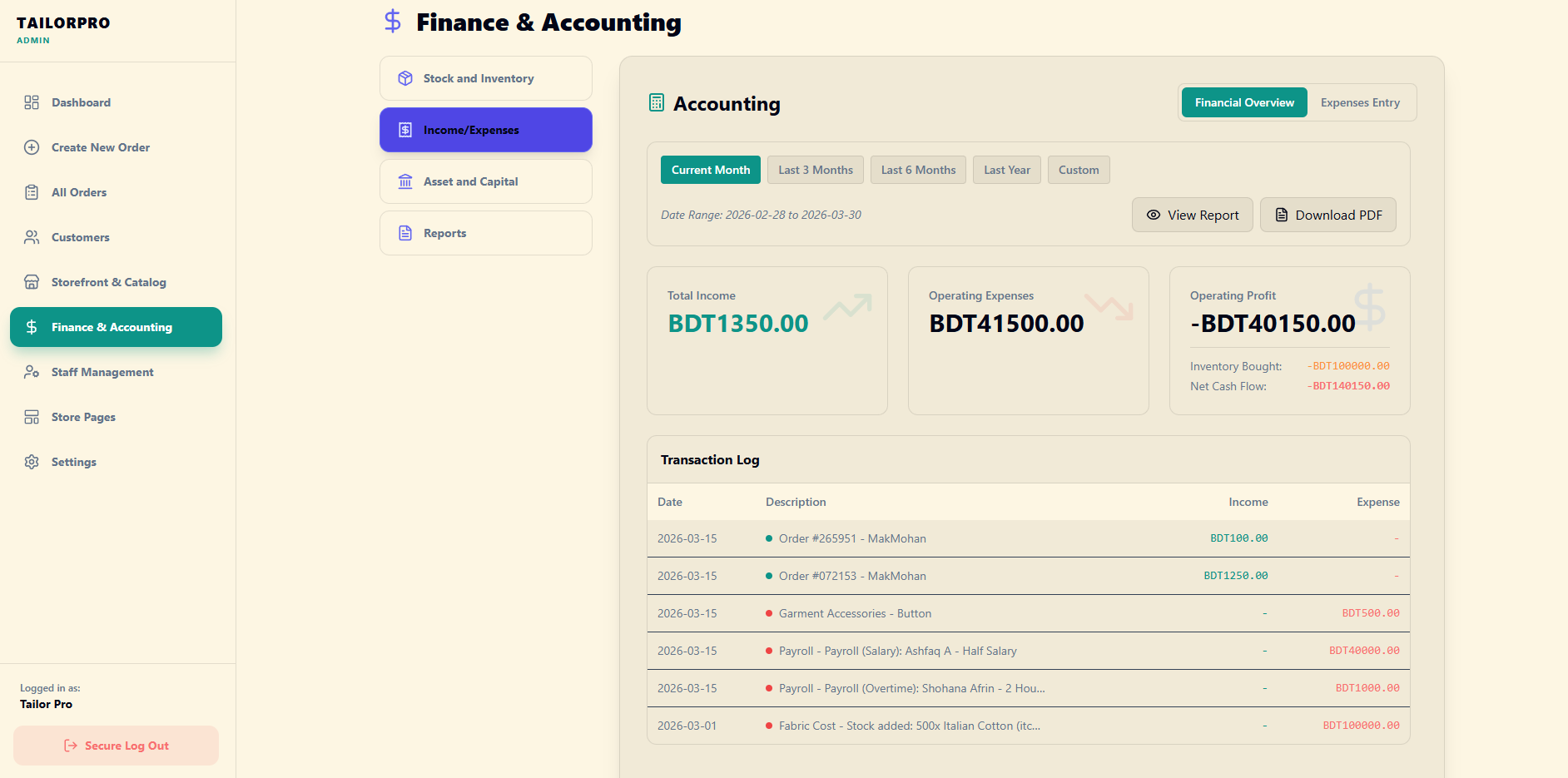Click the Create New Order plus icon
The width and height of the screenshot is (1568, 778).
pyautogui.click(x=32, y=147)
